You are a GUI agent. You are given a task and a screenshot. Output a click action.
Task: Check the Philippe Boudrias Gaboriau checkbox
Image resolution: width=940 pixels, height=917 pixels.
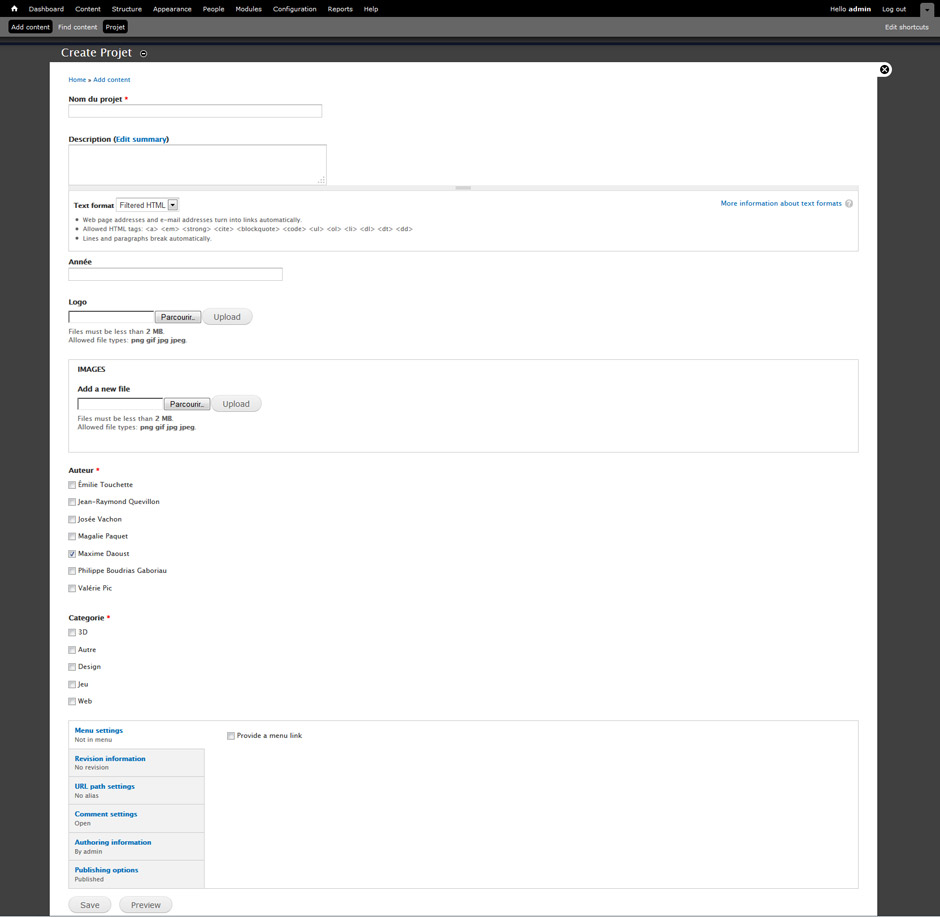point(72,571)
